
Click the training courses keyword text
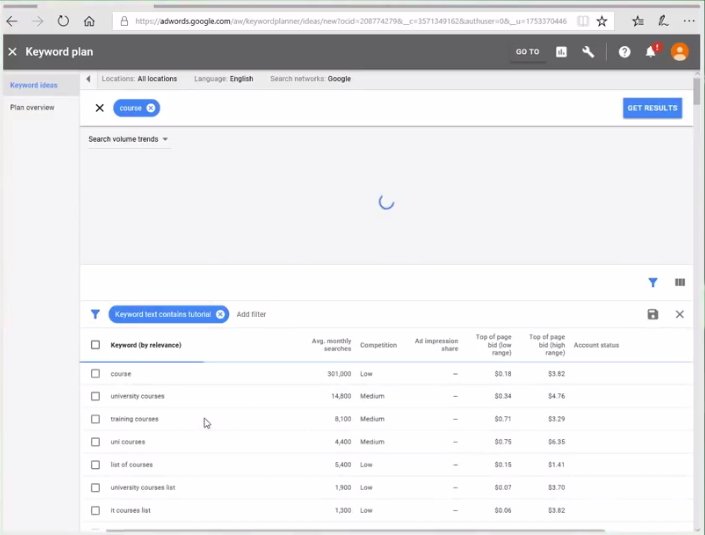click(x=134, y=419)
